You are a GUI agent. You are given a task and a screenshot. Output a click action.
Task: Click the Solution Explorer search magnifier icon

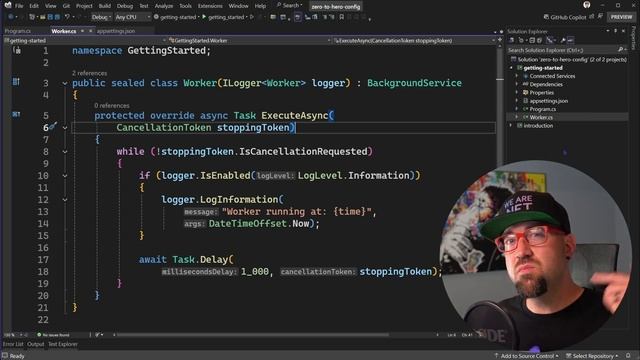(x=621, y=50)
